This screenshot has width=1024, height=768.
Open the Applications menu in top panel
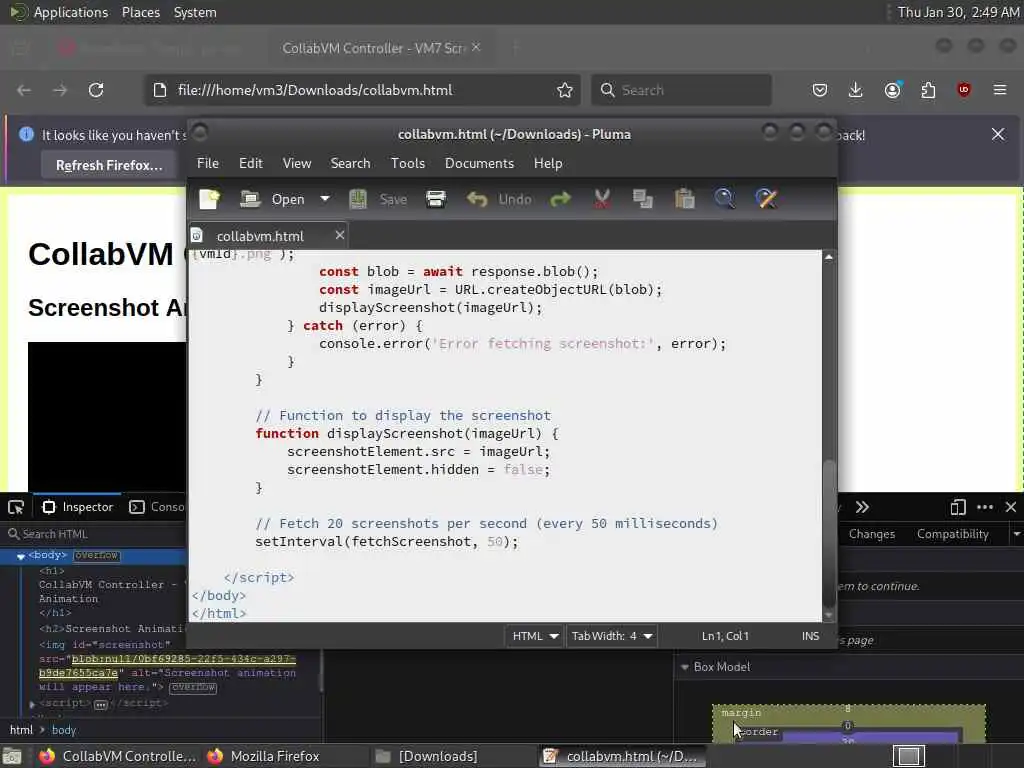point(71,12)
